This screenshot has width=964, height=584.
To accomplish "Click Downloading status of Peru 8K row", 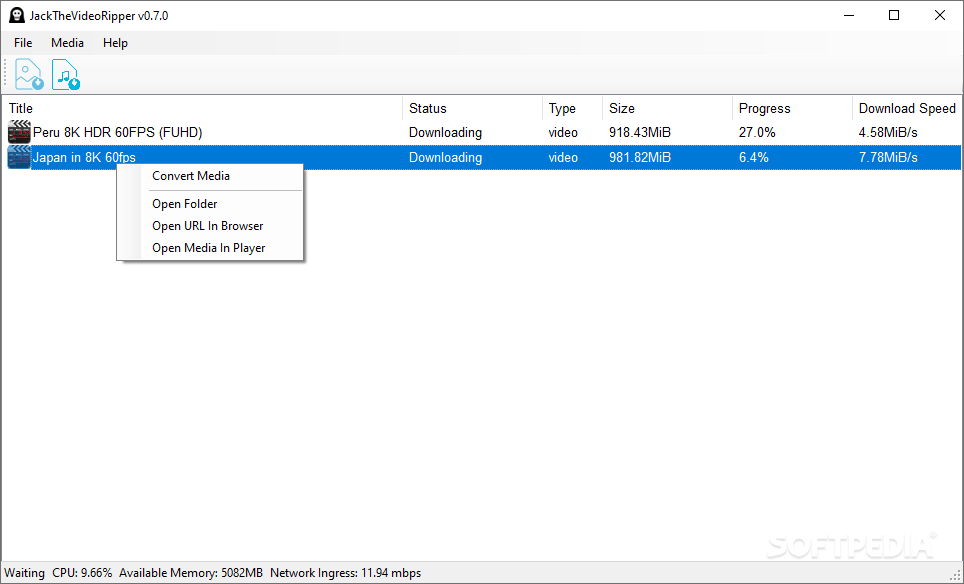I will pyautogui.click(x=445, y=133).
